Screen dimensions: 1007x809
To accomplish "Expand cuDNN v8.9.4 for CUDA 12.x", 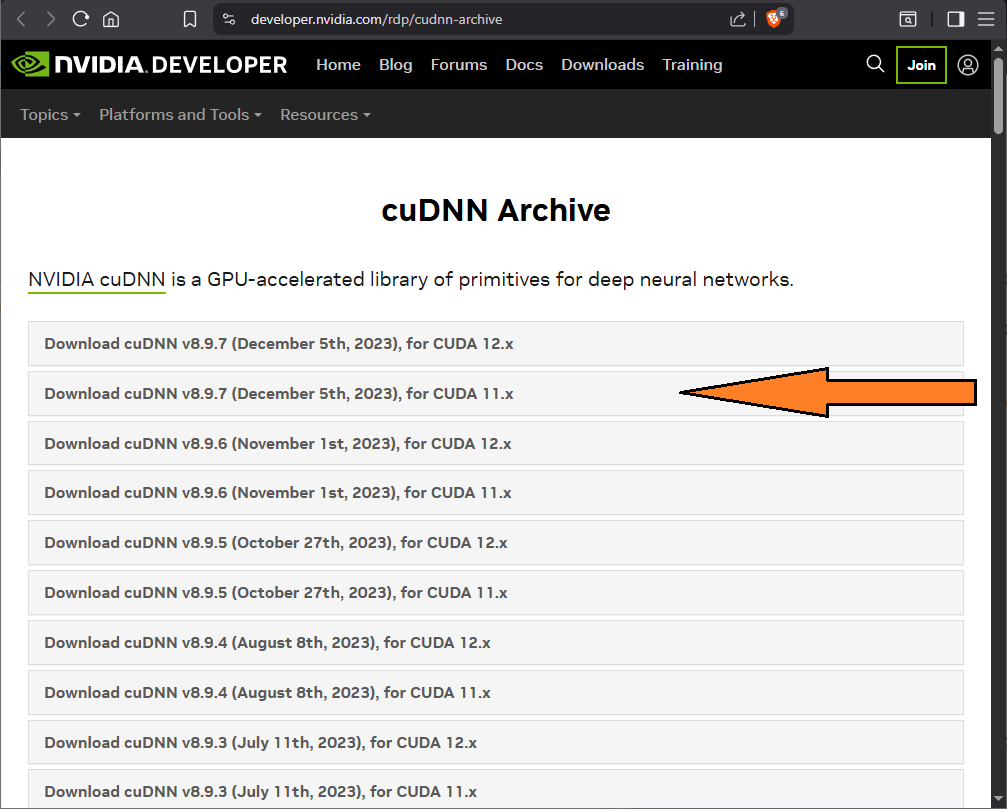I will coord(496,643).
